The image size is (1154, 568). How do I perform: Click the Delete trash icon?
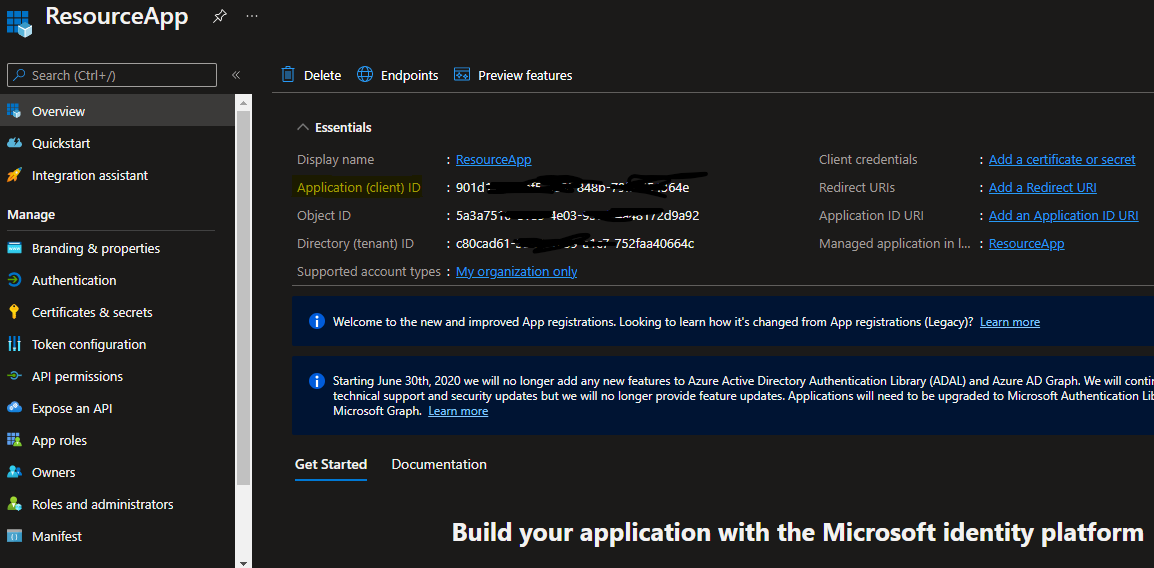[x=288, y=75]
